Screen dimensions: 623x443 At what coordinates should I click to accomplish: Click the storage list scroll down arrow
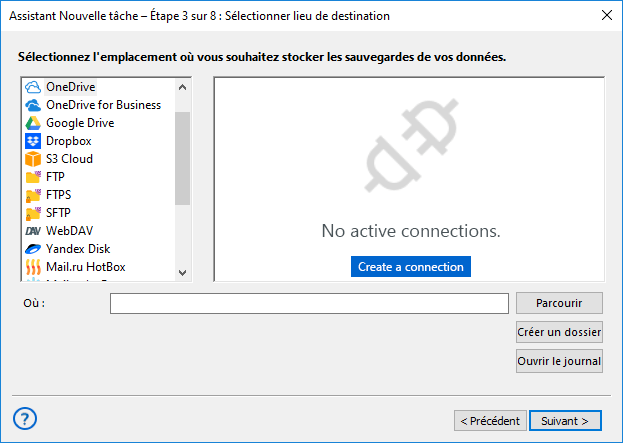182,271
